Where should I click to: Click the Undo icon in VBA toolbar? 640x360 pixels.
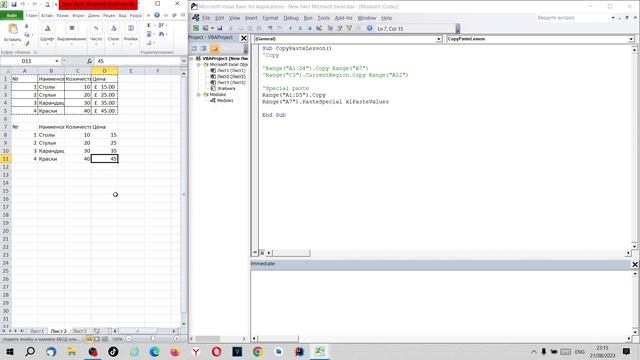pos(270,28)
